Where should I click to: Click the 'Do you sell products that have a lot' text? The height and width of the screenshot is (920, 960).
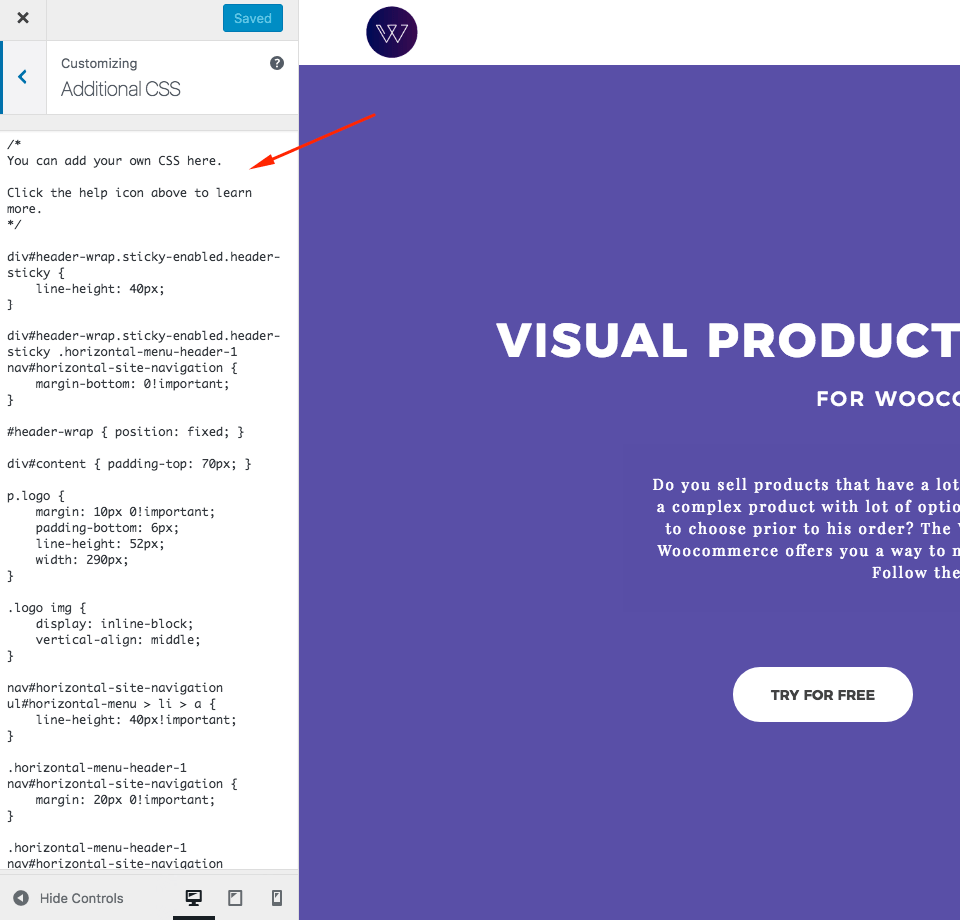(x=806, y=485)
